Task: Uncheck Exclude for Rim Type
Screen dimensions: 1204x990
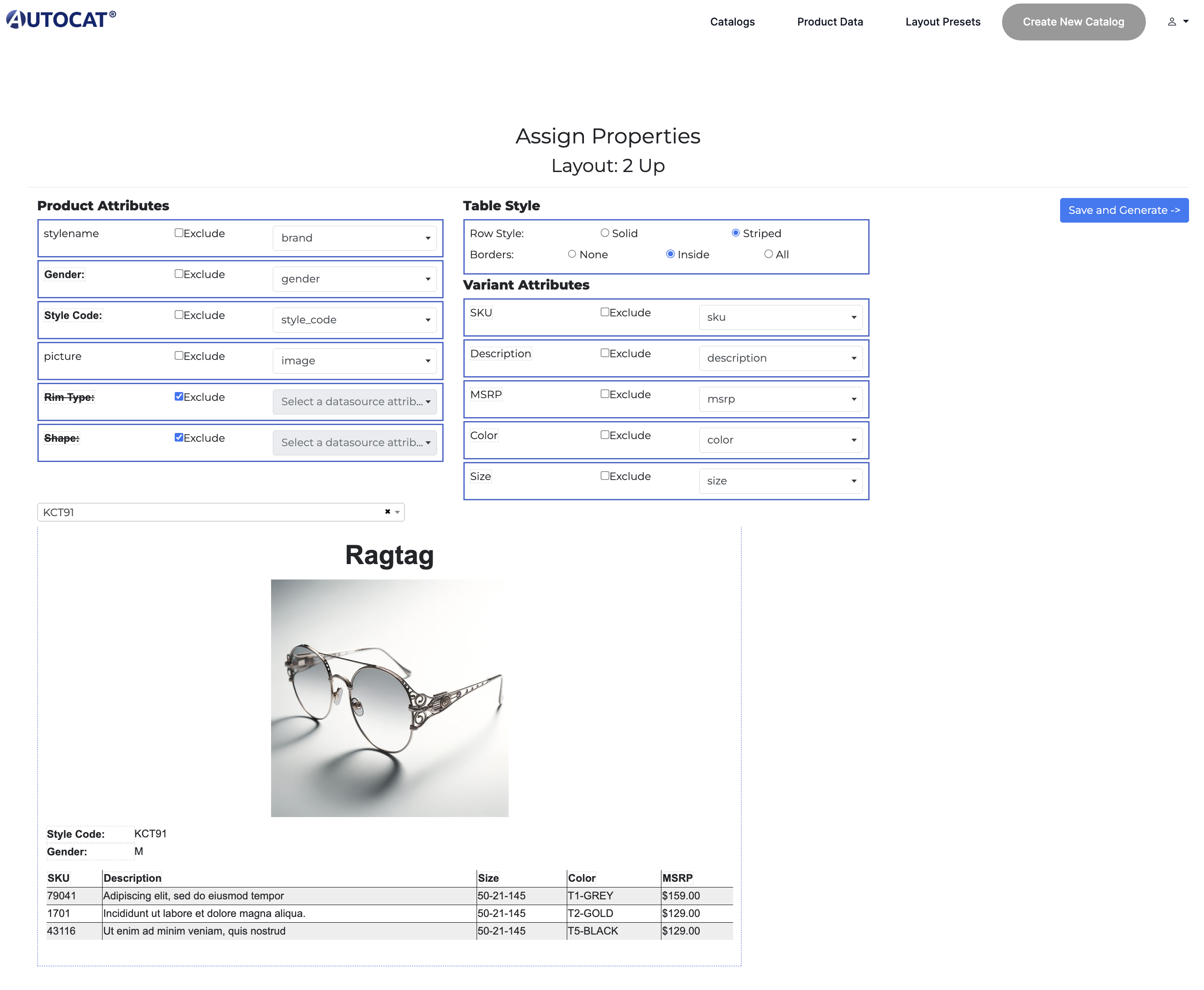Action: (179, 396)
